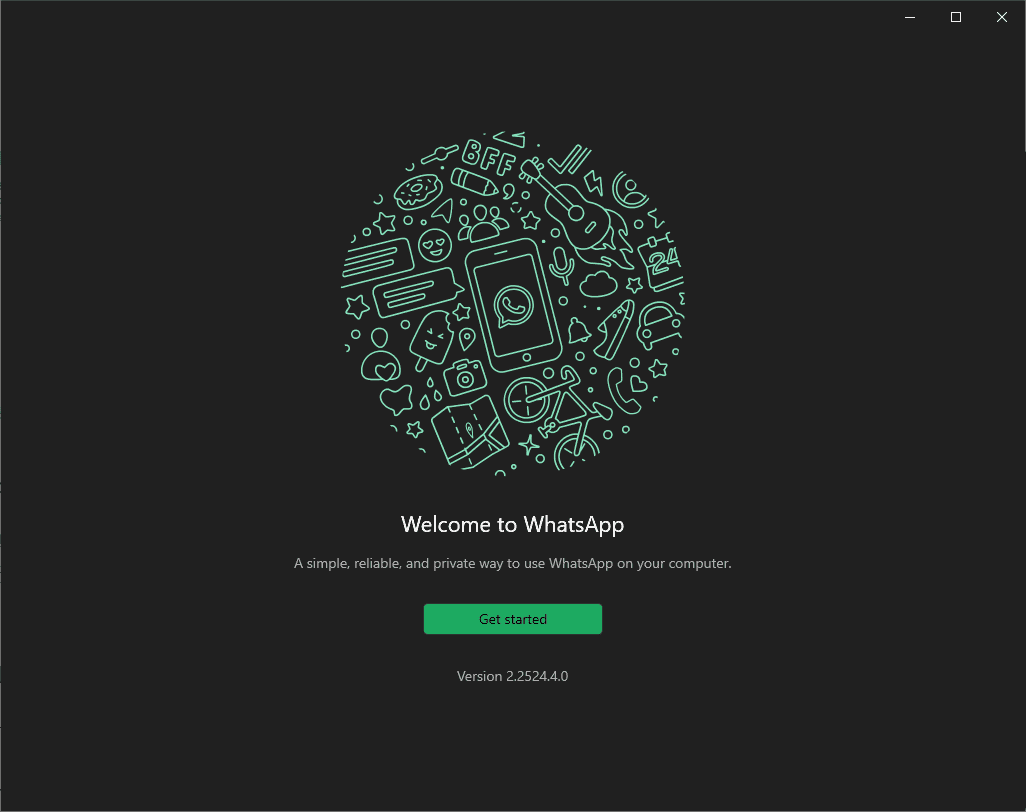
Task: Click the simple, reliable, and private tagline
Action: (x=512, y=563)
